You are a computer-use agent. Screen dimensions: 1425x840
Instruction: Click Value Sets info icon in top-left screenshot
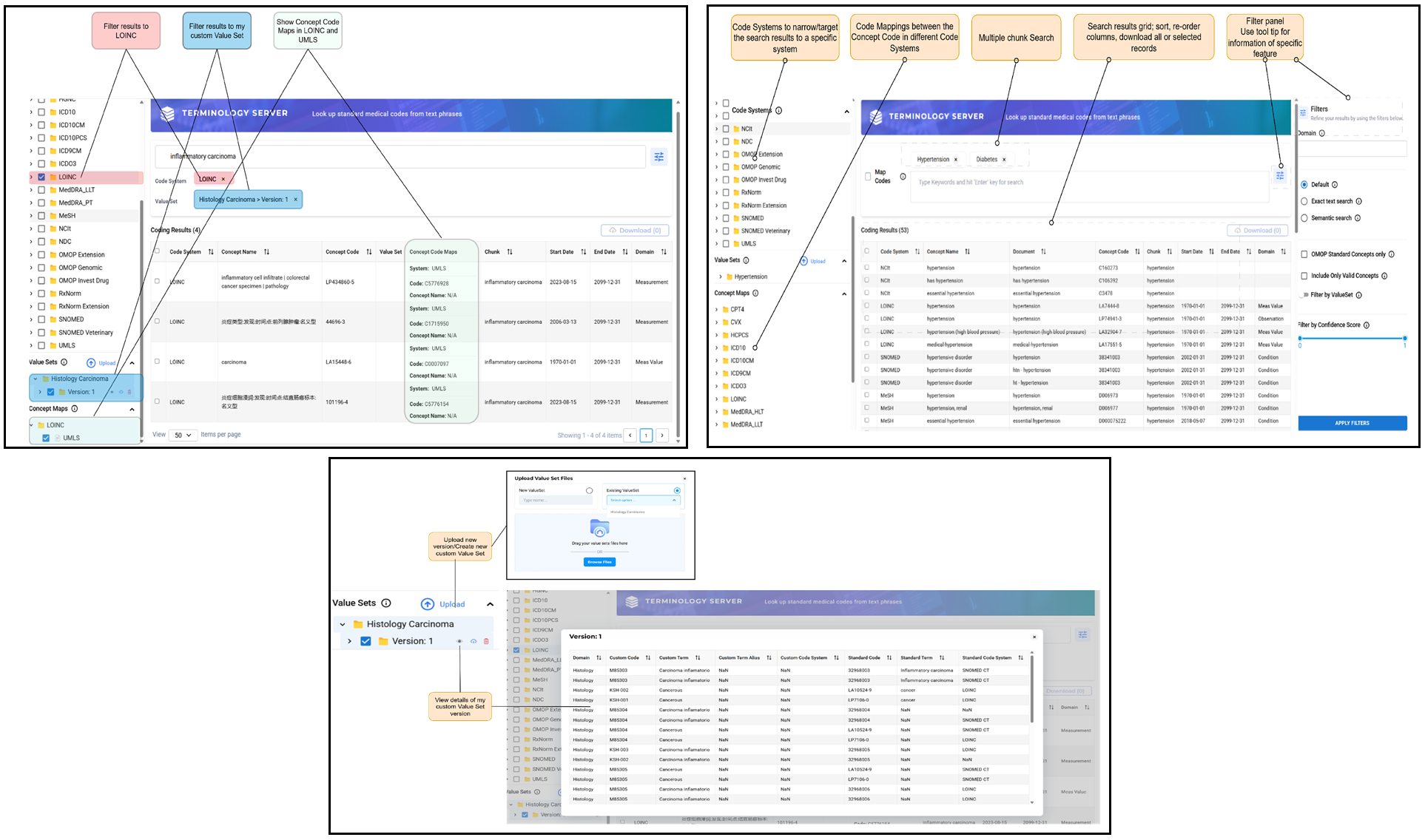click(x=64, y=362)
